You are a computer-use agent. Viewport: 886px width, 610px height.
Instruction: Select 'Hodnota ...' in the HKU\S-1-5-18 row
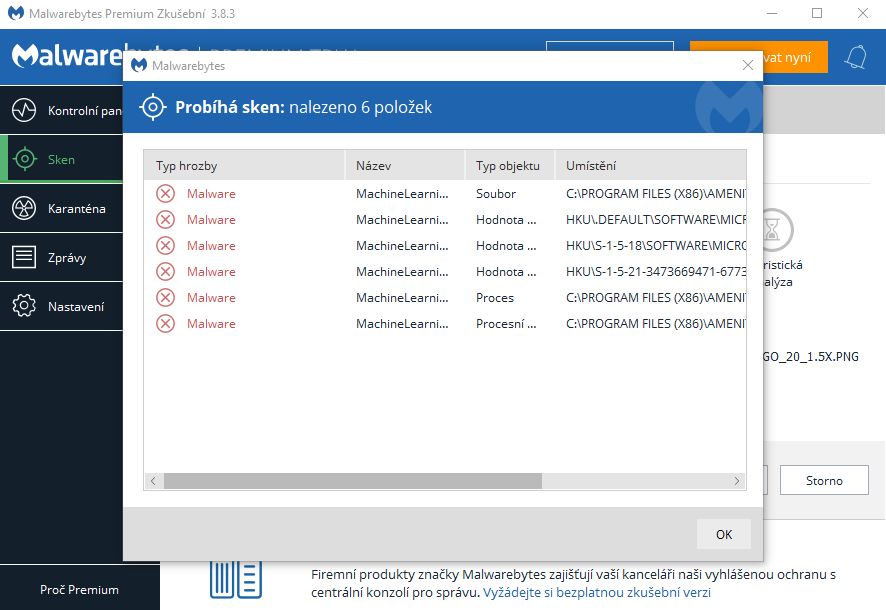pos(506,246)
